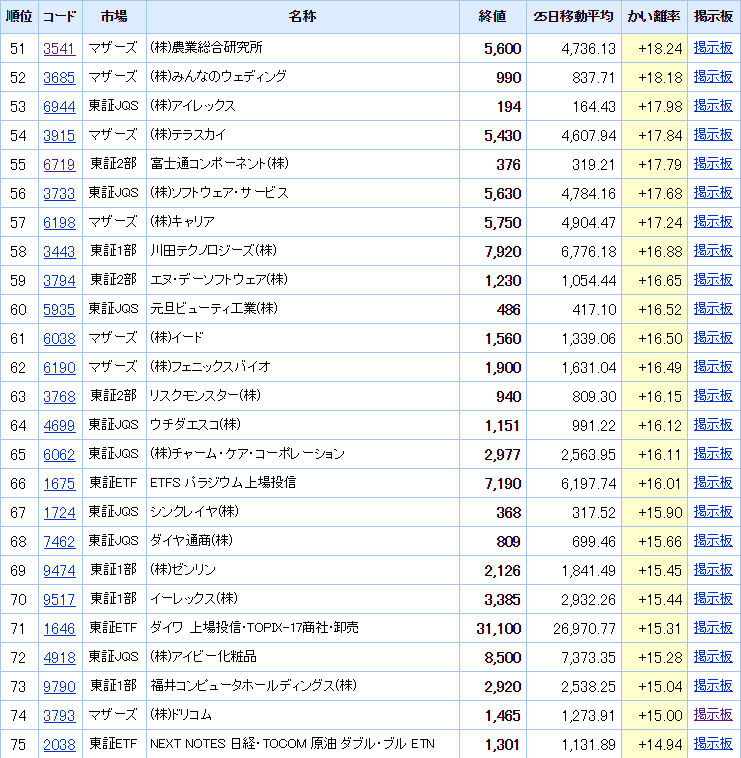Open stock code 3794 link
Viewport: 741px width, 758px height.
click(59, 281)
